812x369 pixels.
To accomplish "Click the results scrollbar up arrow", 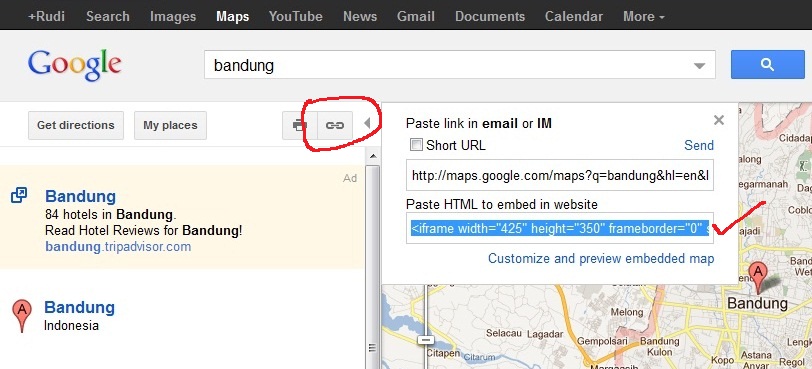I will [372, 155].
